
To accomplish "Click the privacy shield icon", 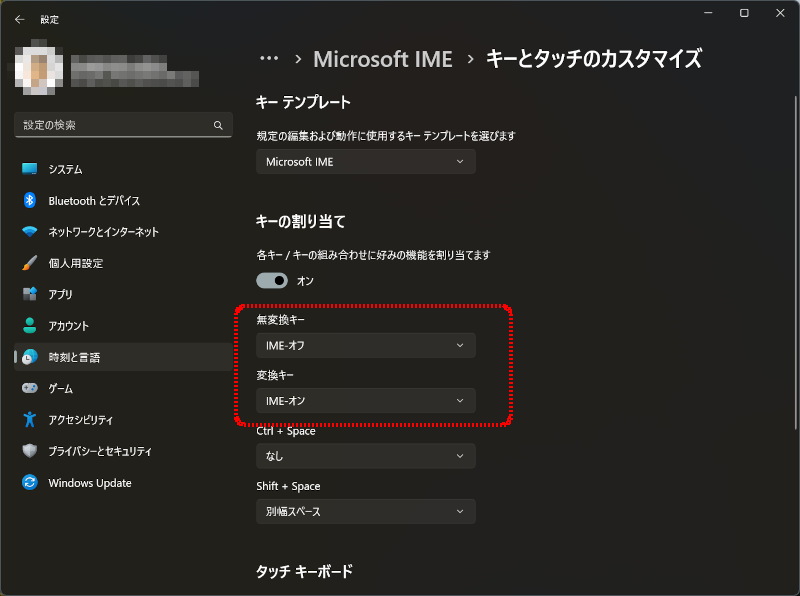I will click(30, 451).
